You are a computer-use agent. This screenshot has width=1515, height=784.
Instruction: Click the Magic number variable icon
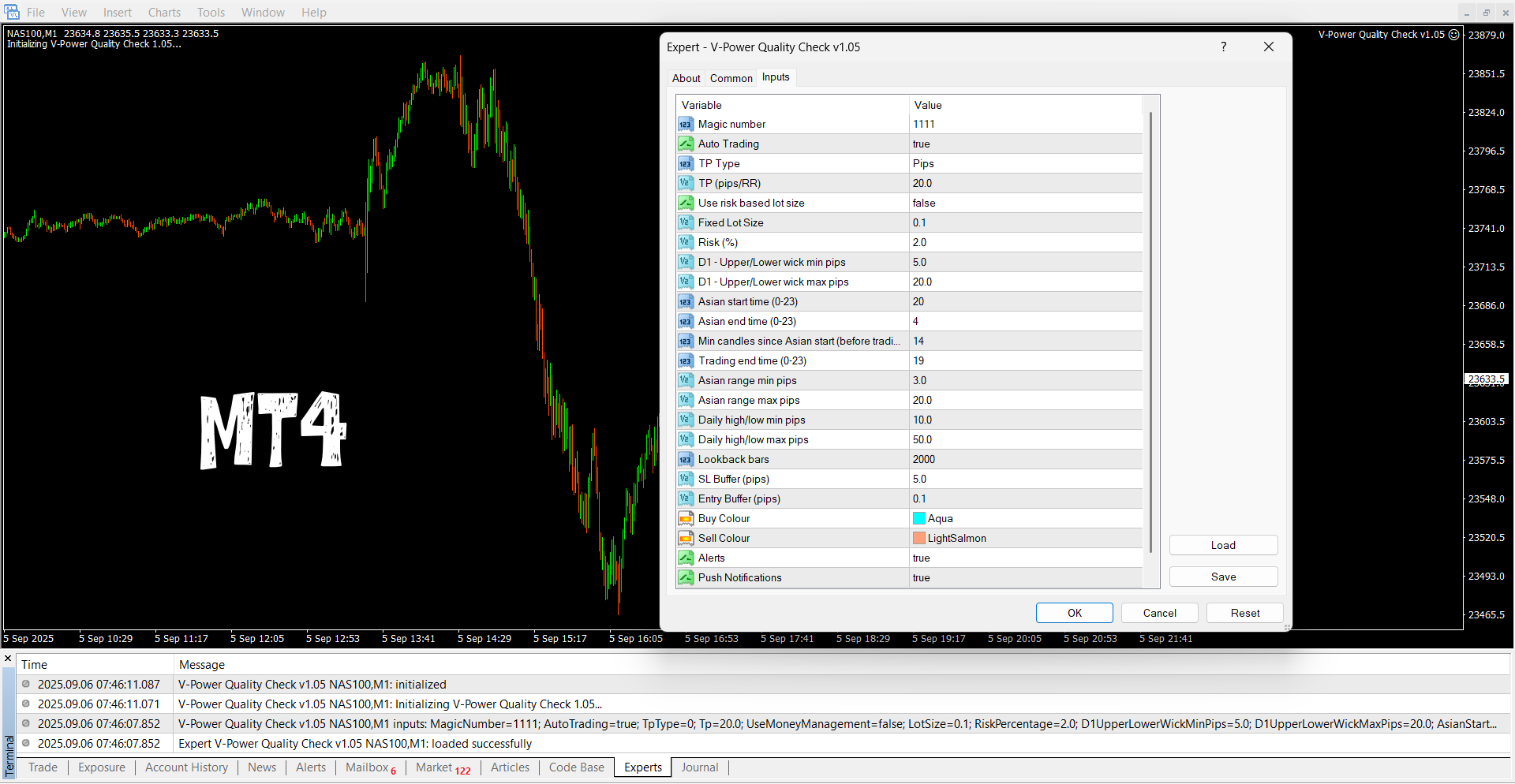[x=686, y=124]
